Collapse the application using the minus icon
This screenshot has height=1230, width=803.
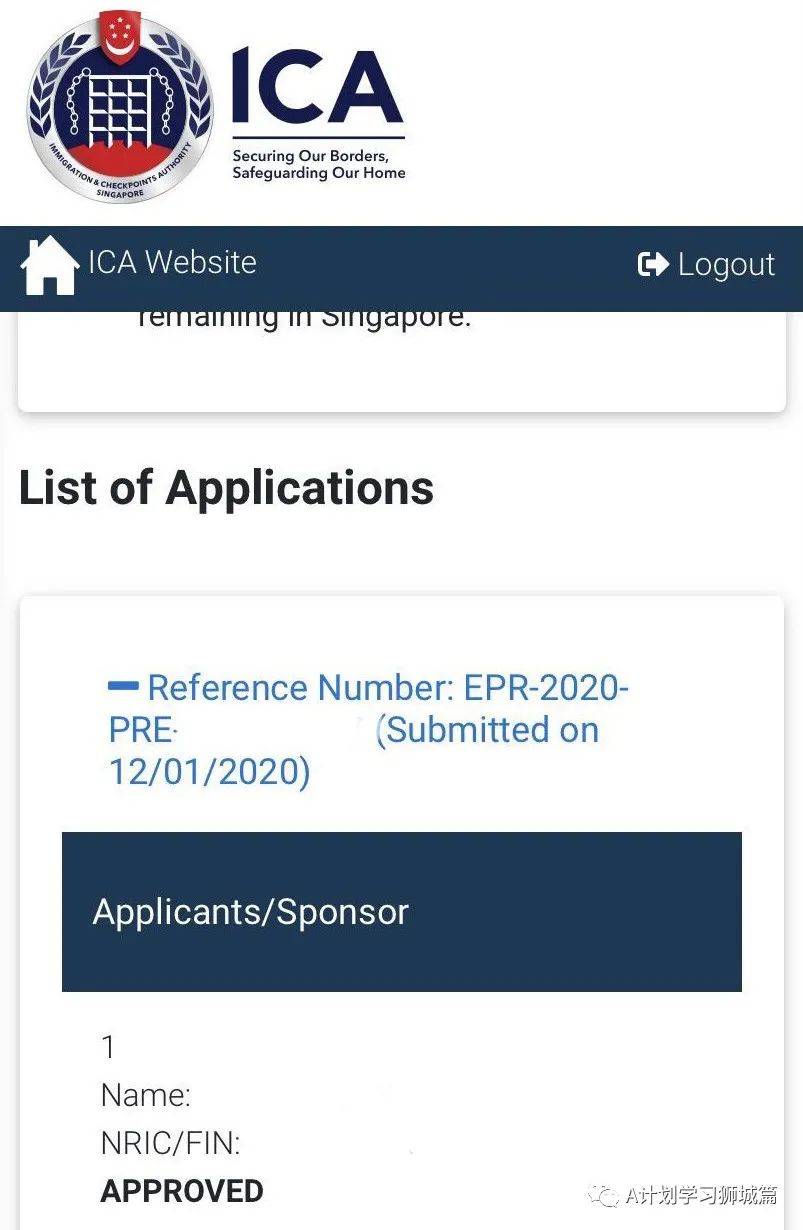click(x=123, y=686)
